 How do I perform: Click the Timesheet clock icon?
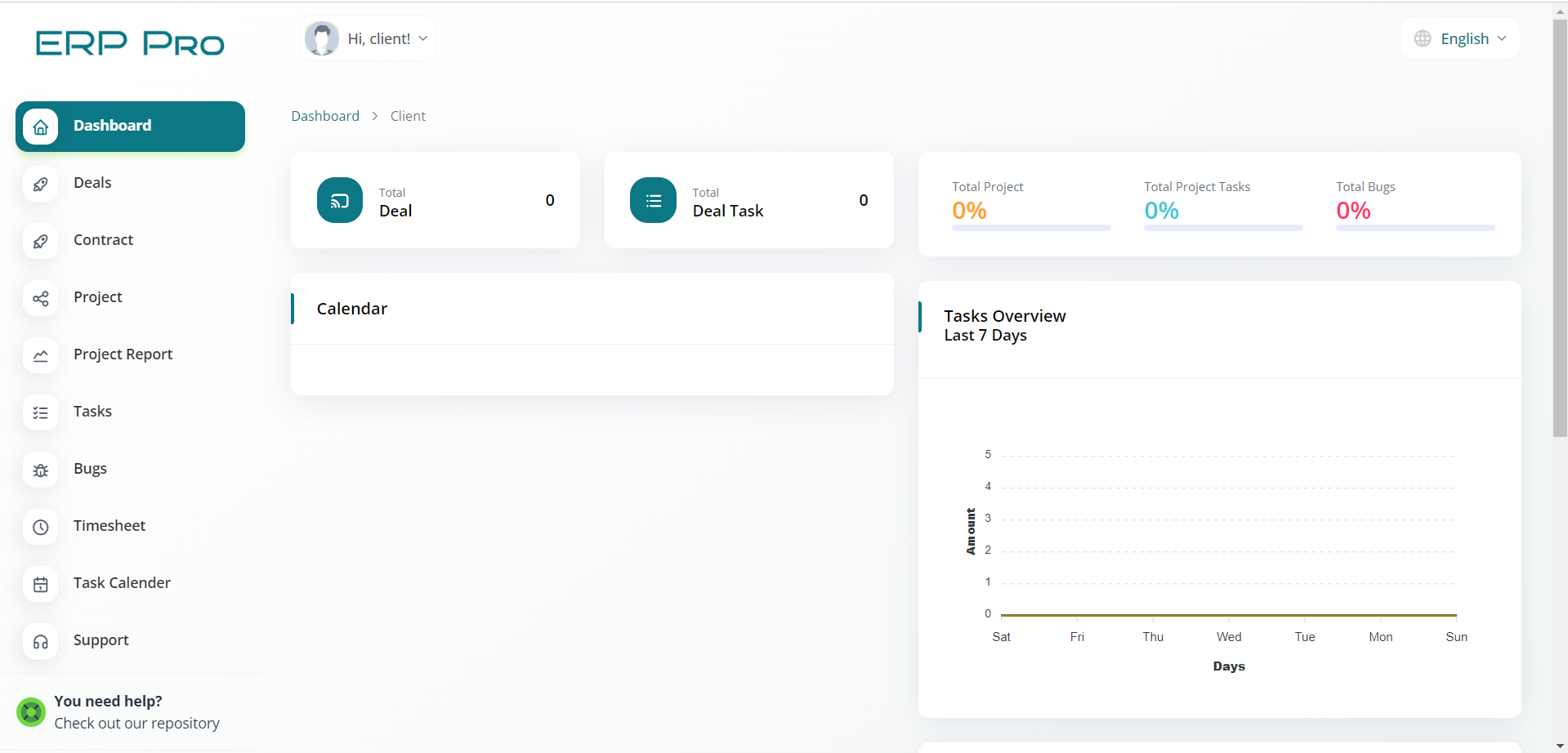[40, 527]
